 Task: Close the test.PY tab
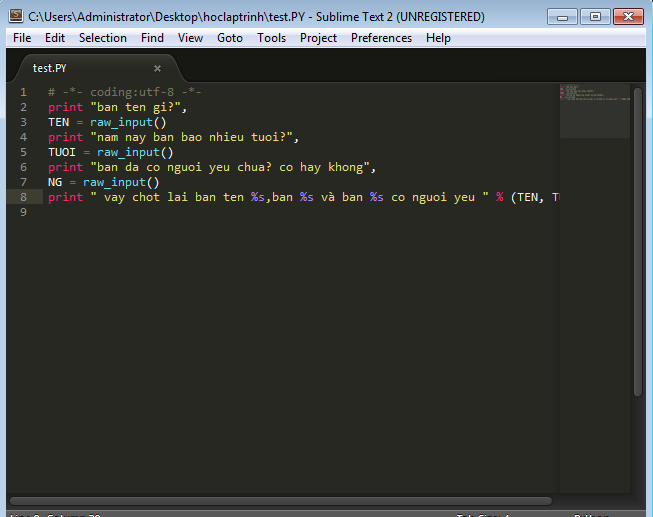[157, 68]
